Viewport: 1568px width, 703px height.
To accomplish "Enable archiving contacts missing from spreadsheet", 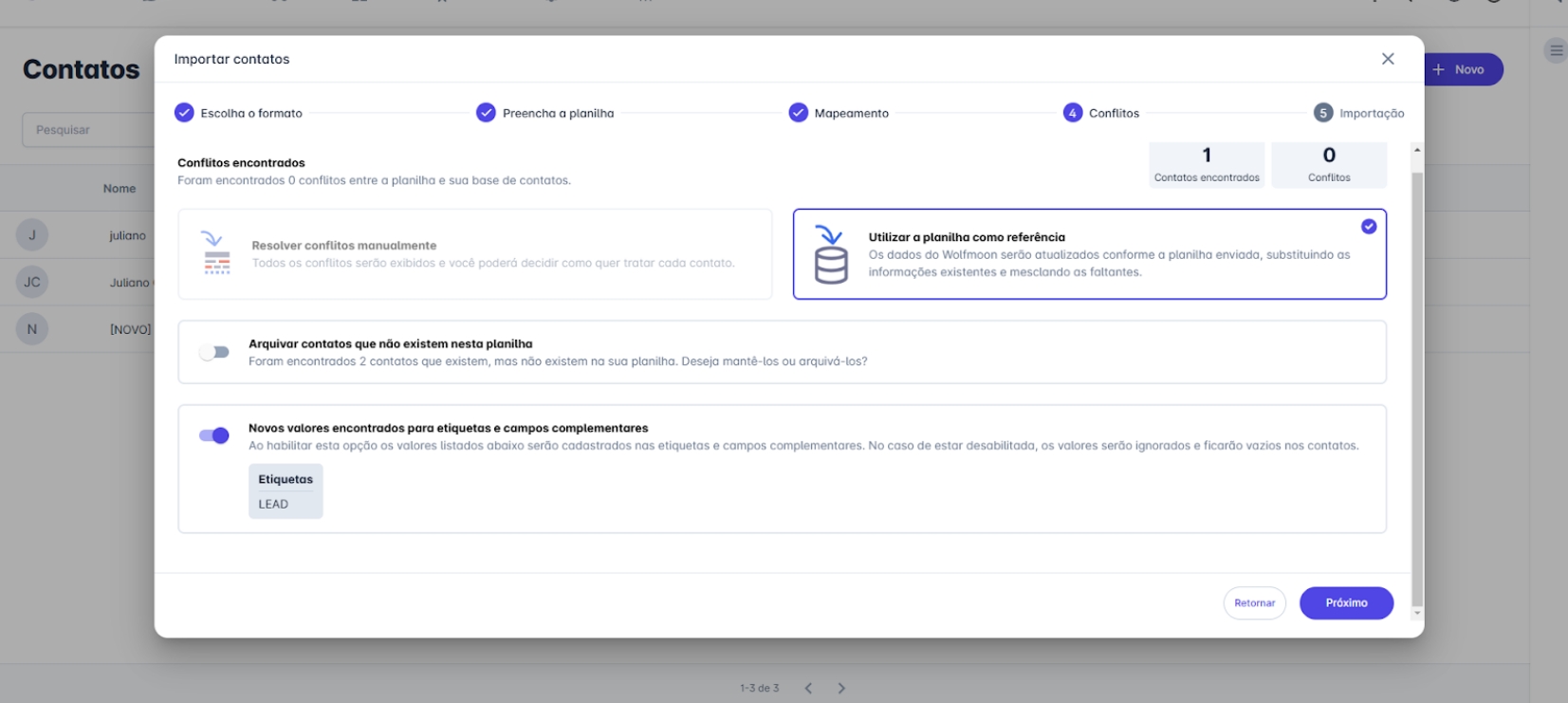I will pos(214,352).
